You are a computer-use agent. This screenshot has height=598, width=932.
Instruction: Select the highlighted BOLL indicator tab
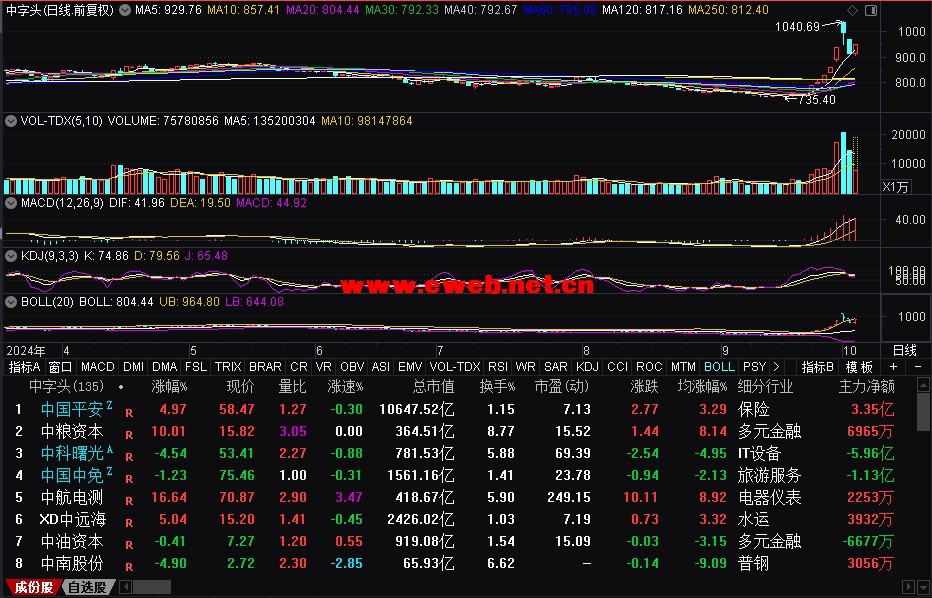pyautogui.click(x=719, y=367)
